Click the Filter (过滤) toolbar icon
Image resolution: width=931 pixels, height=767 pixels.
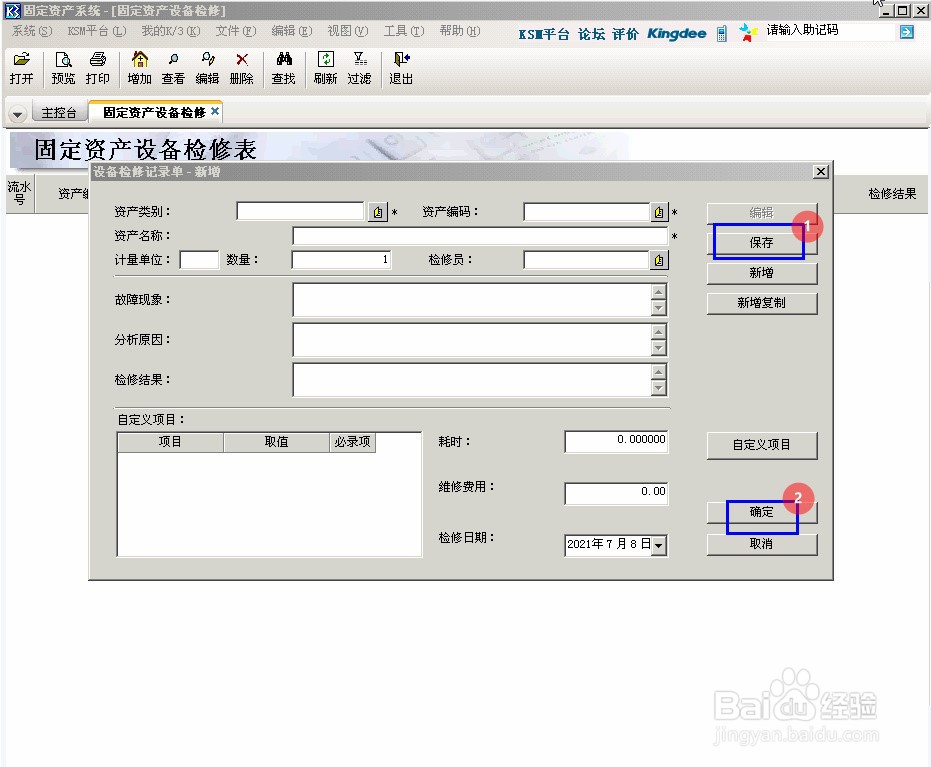[359, 68]
